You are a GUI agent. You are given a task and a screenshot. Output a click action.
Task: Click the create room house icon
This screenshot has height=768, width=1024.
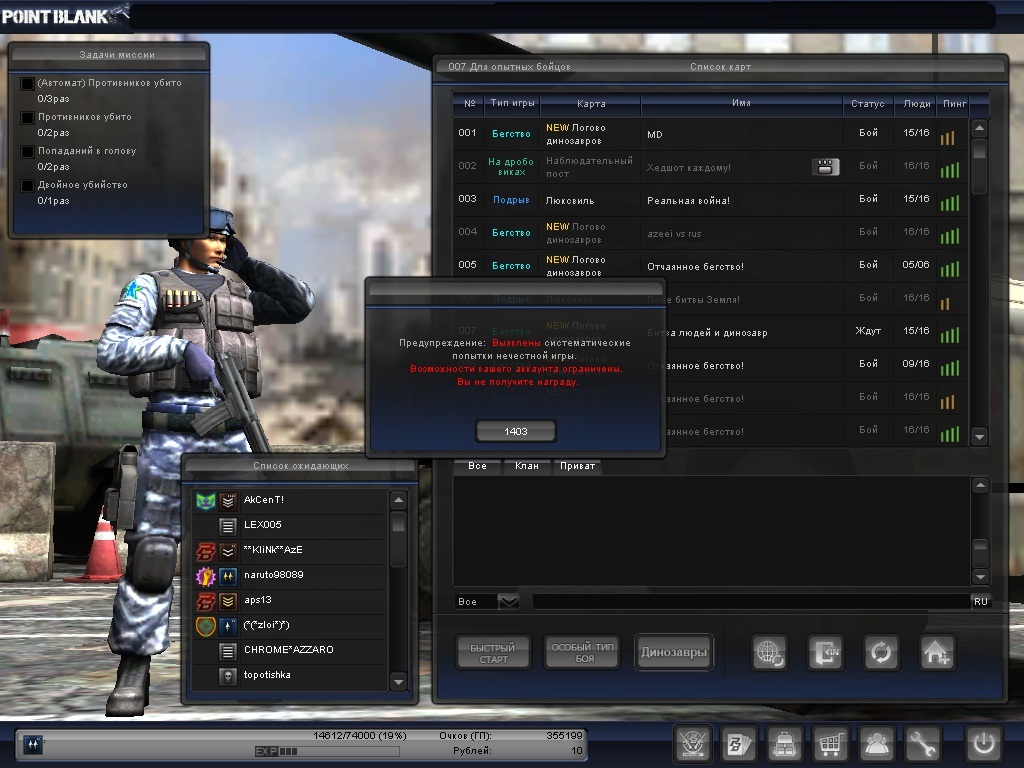[937, 652]
